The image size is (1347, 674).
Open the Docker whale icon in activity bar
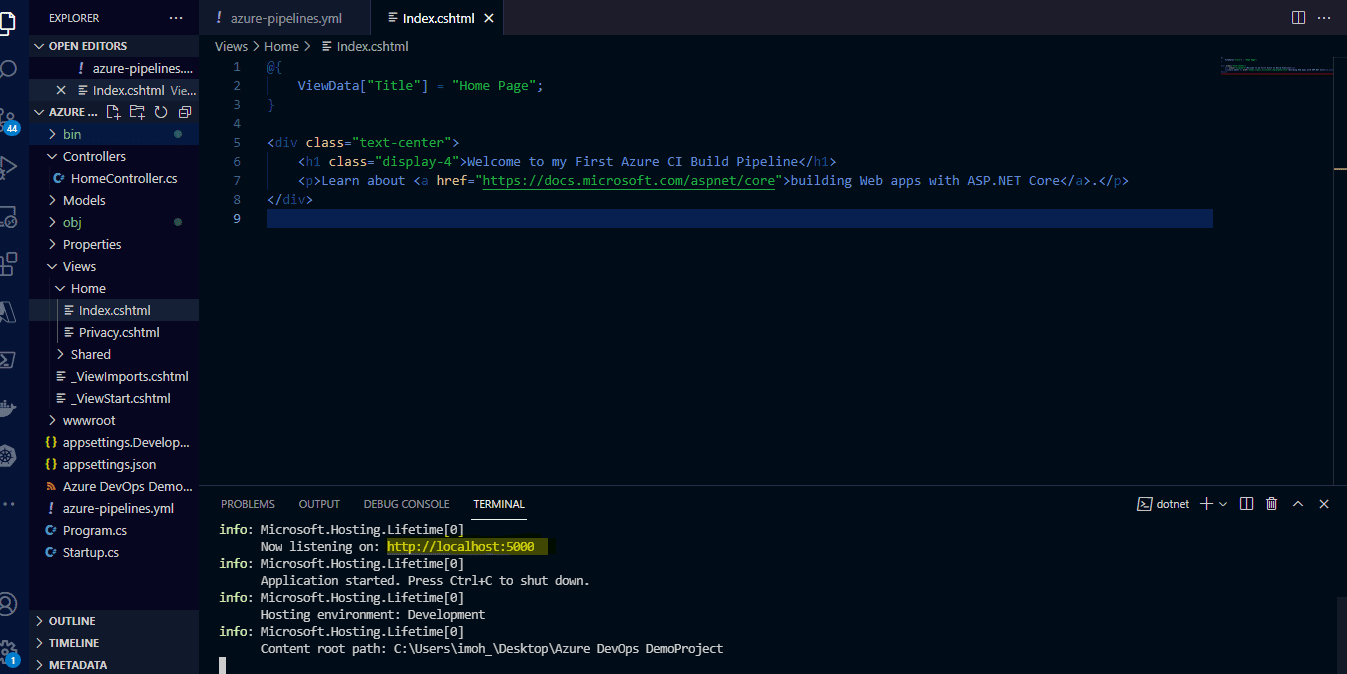pyautogui.click(x=7, y=408)
